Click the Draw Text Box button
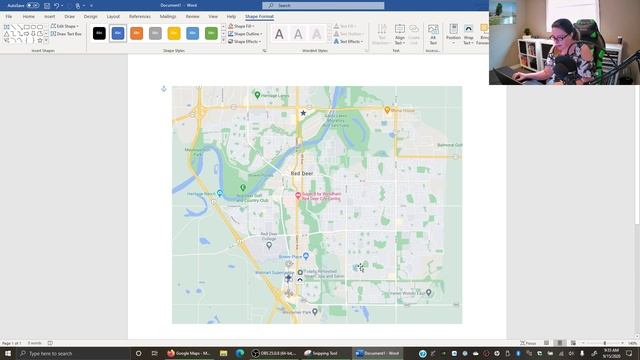The width and height of the screenshot is (640, 360). pos(66,34)
